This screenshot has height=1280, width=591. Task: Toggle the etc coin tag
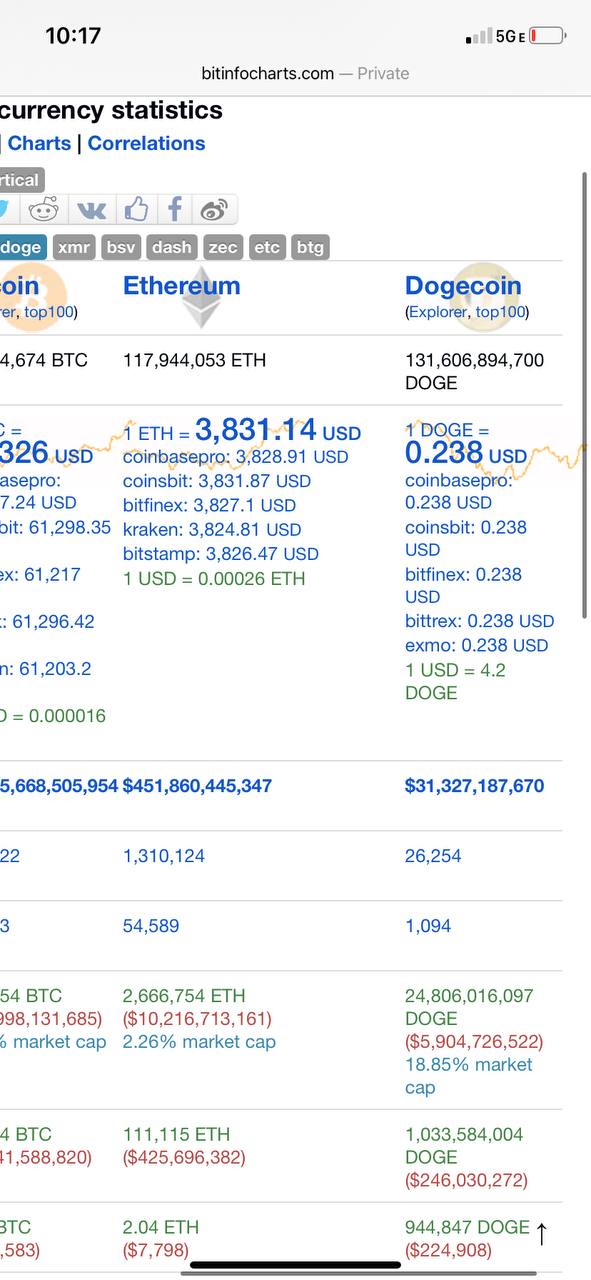click(x=267, y=247)
